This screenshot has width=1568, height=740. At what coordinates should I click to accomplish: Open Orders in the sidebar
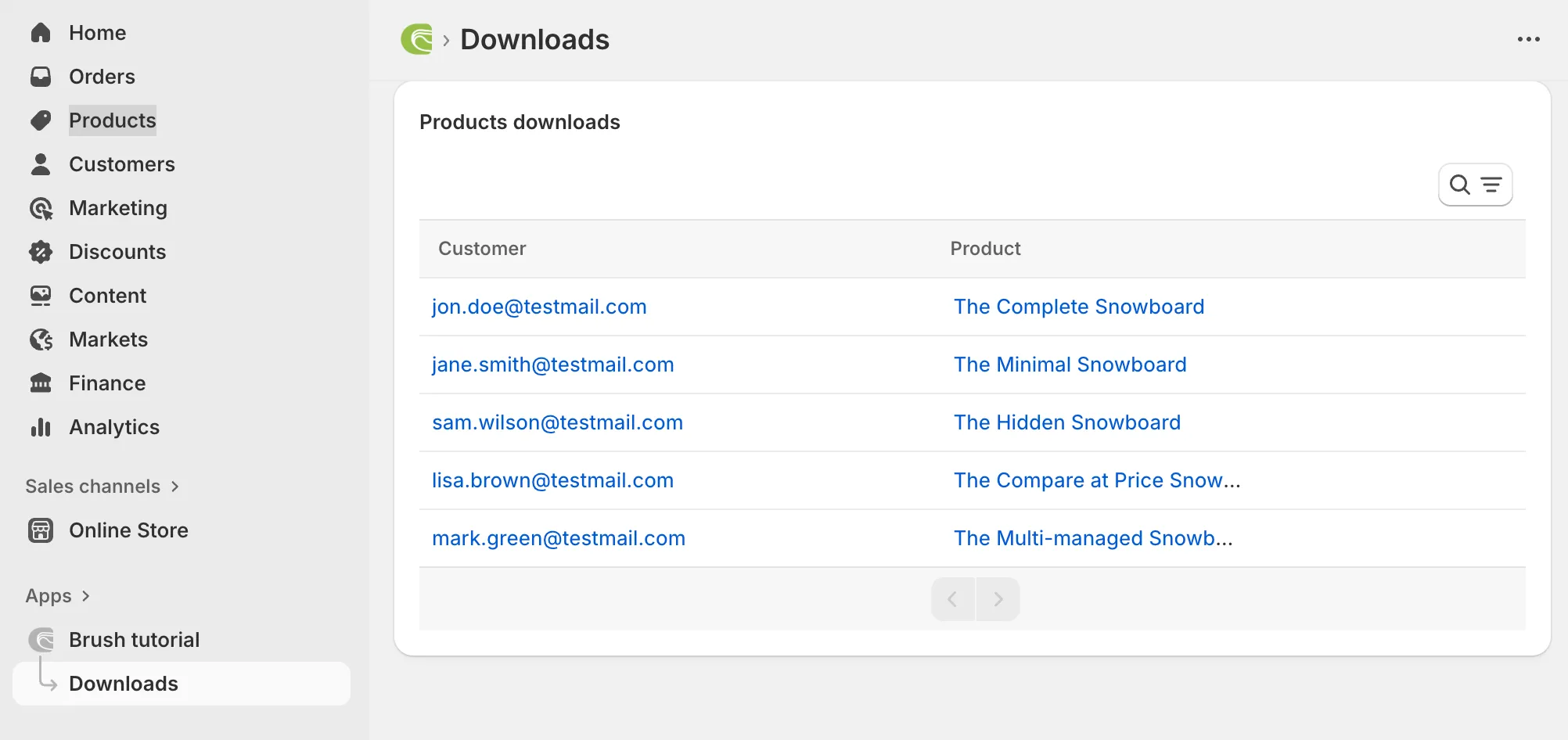coord(102,77)
